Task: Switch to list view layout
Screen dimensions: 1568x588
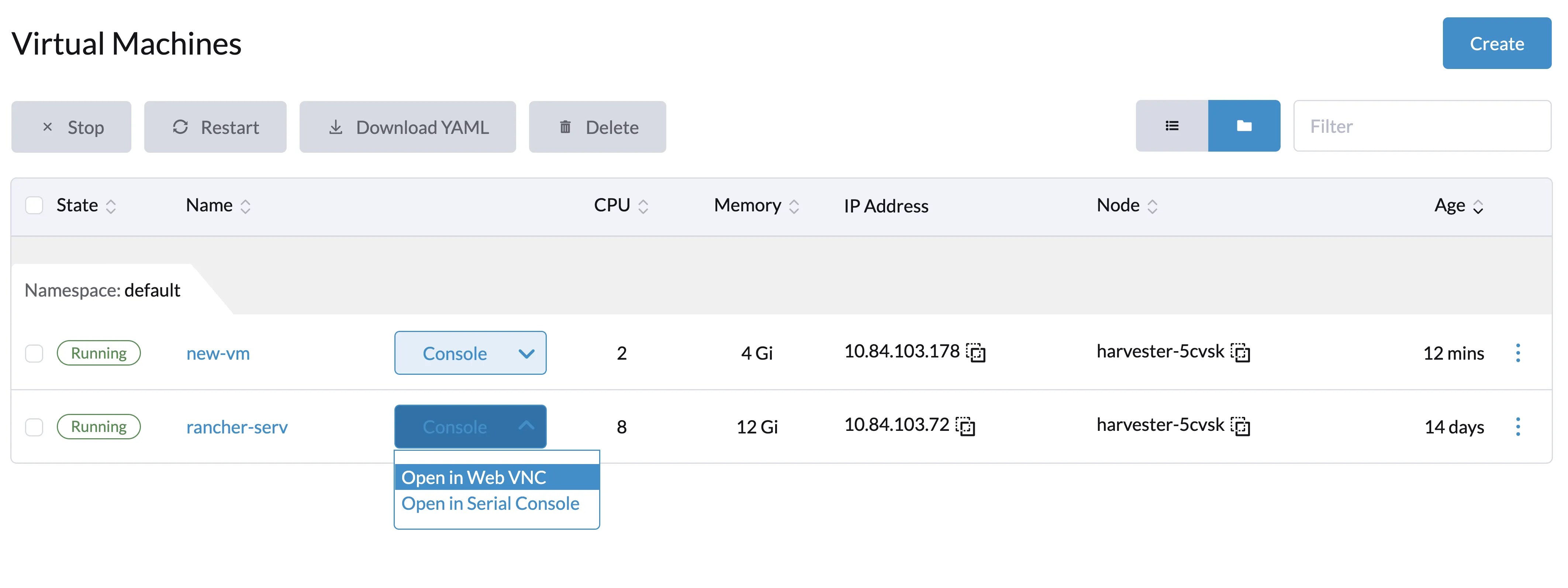Action: point(1171,125)
